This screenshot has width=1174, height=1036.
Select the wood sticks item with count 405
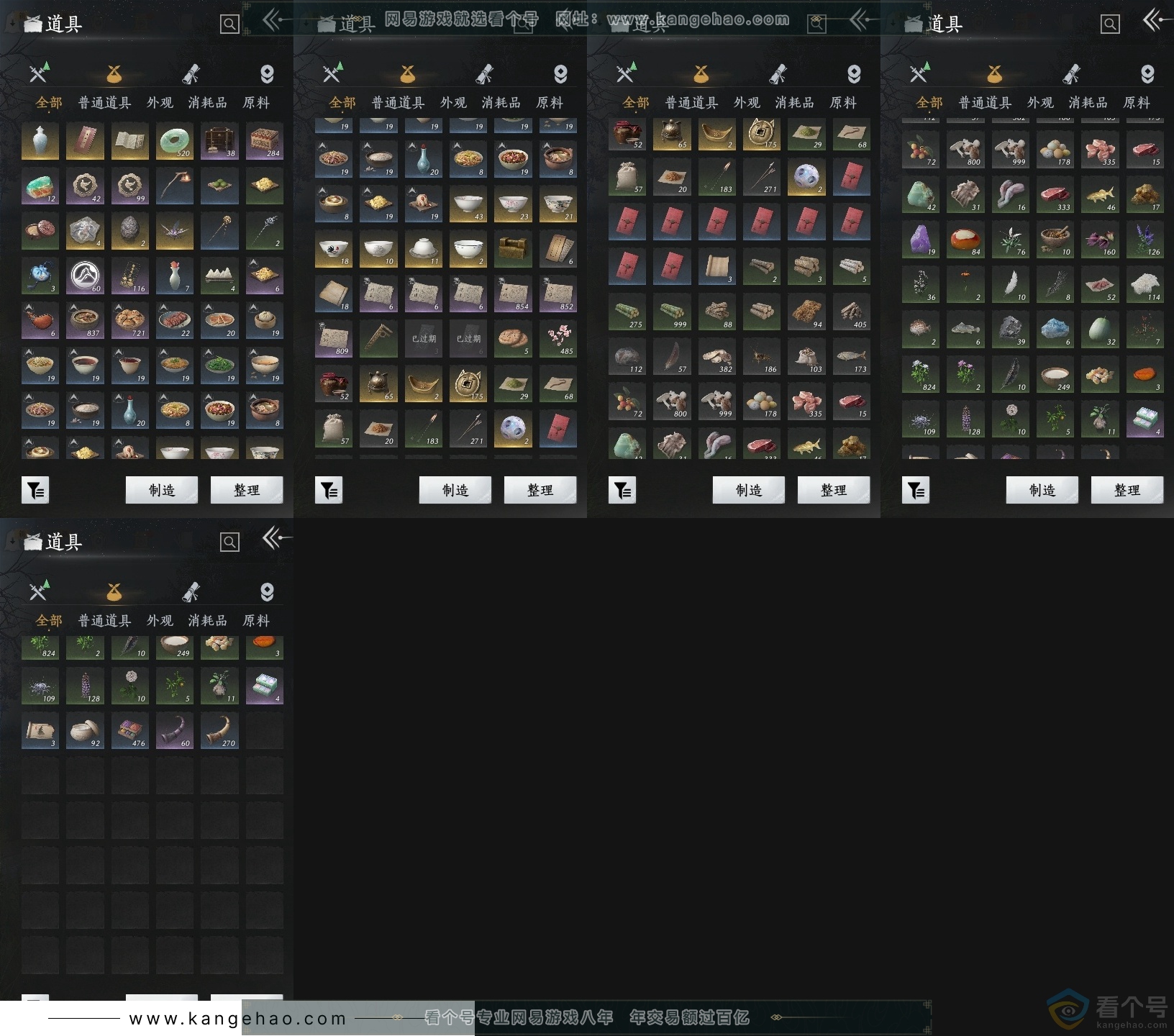pyautogui.click(x=852, y=312)
